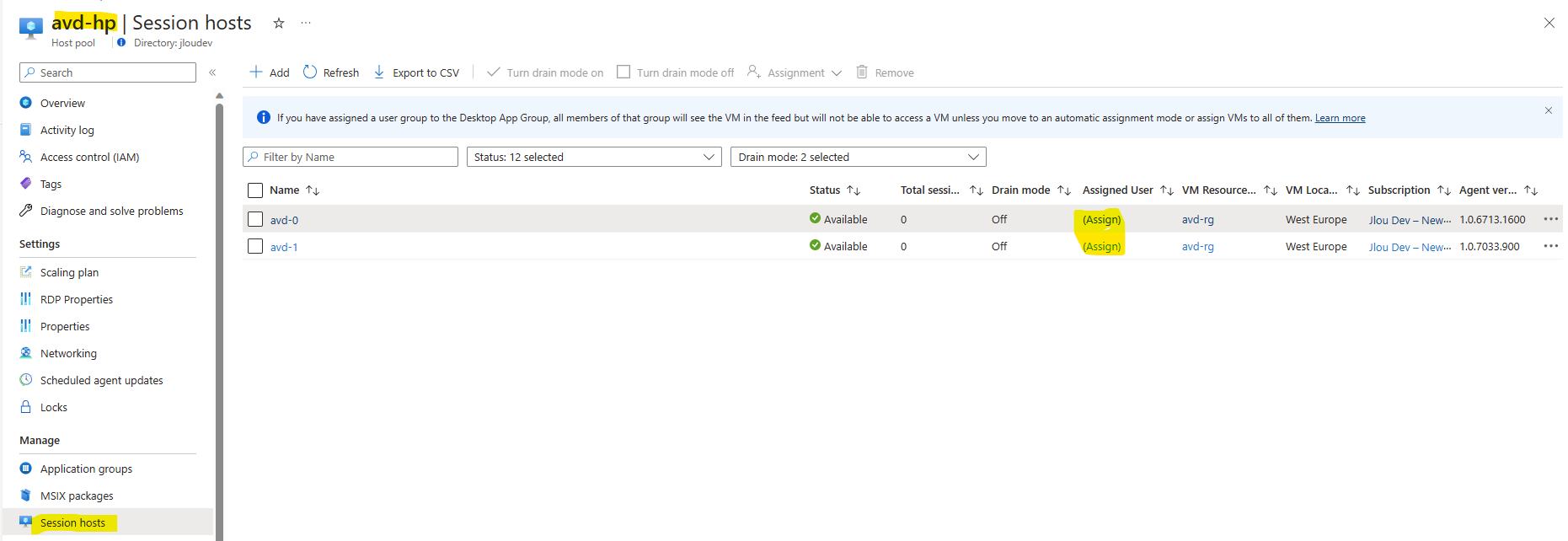
Task: Click Turn drain mode on
Action: click(545, 72)
